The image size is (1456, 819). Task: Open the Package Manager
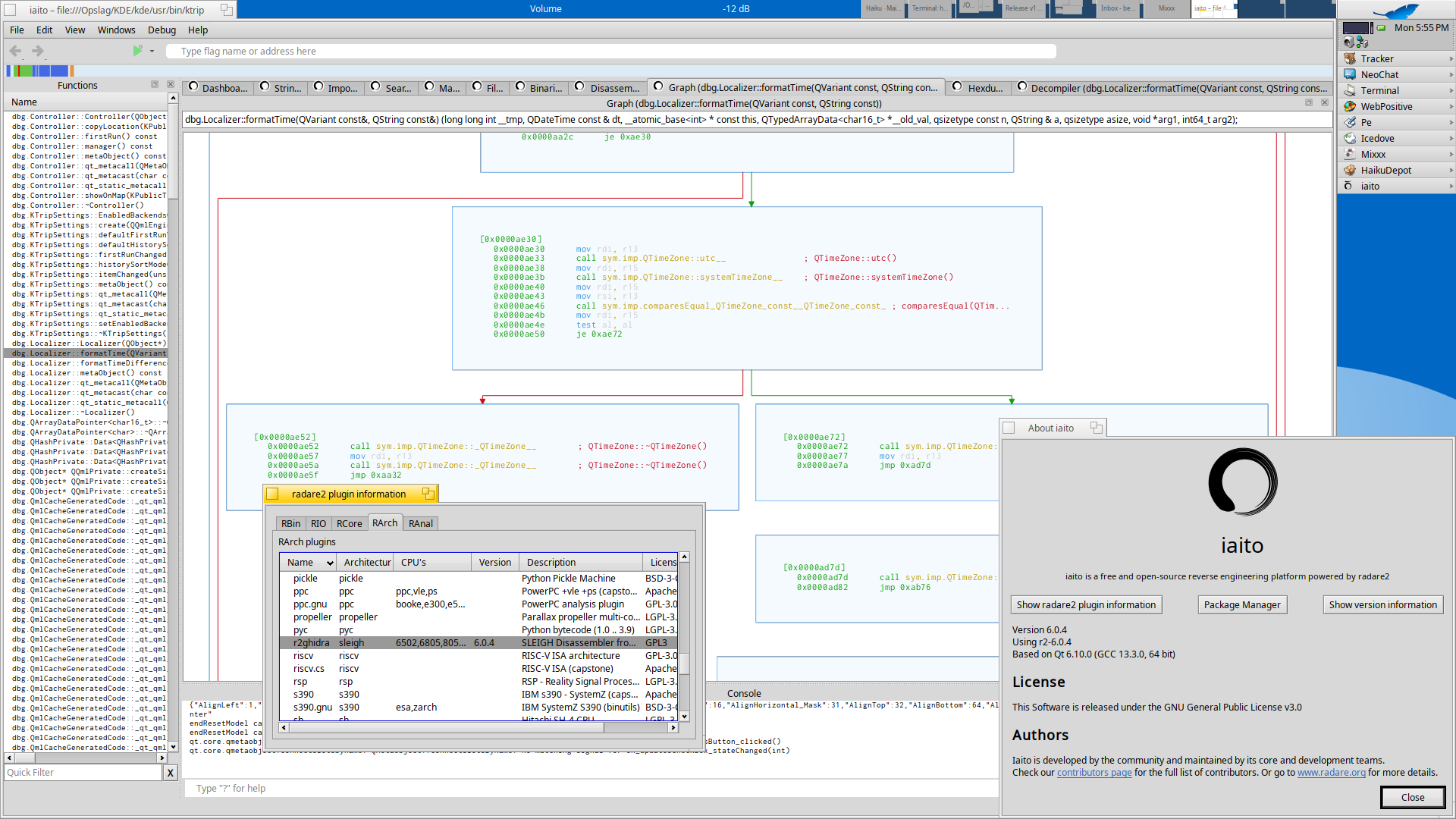pos(1241,604)
